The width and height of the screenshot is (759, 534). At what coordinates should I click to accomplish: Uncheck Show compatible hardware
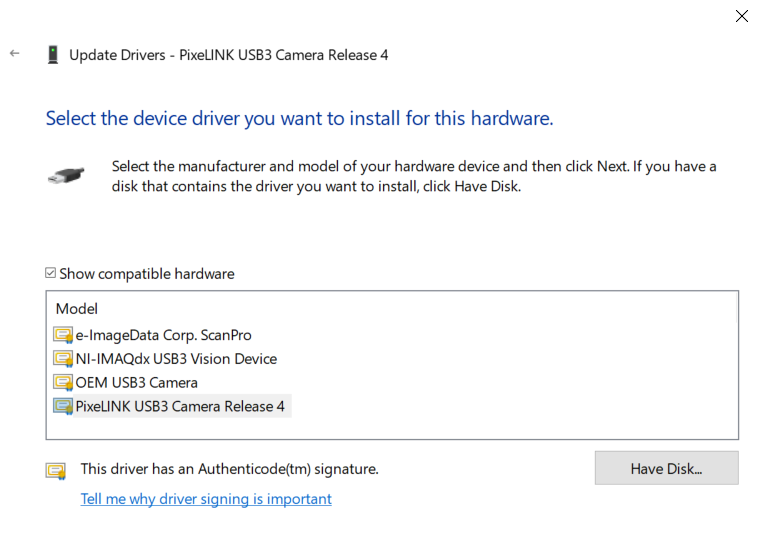[x=50, y=273]
